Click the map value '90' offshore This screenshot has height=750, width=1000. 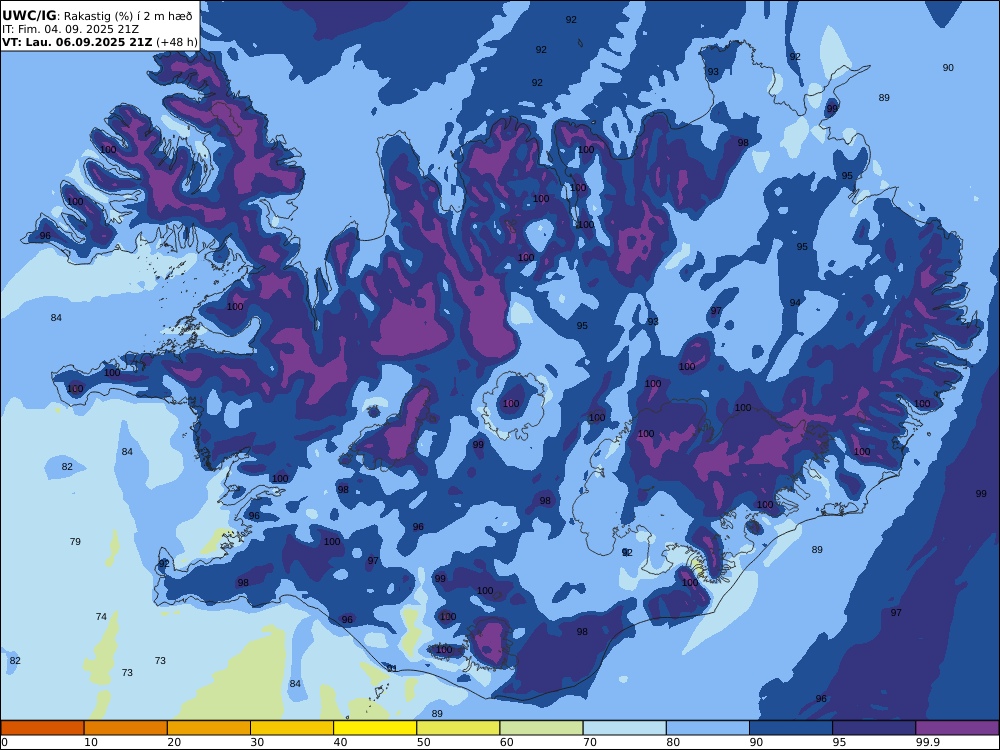[x=948, y=68]
